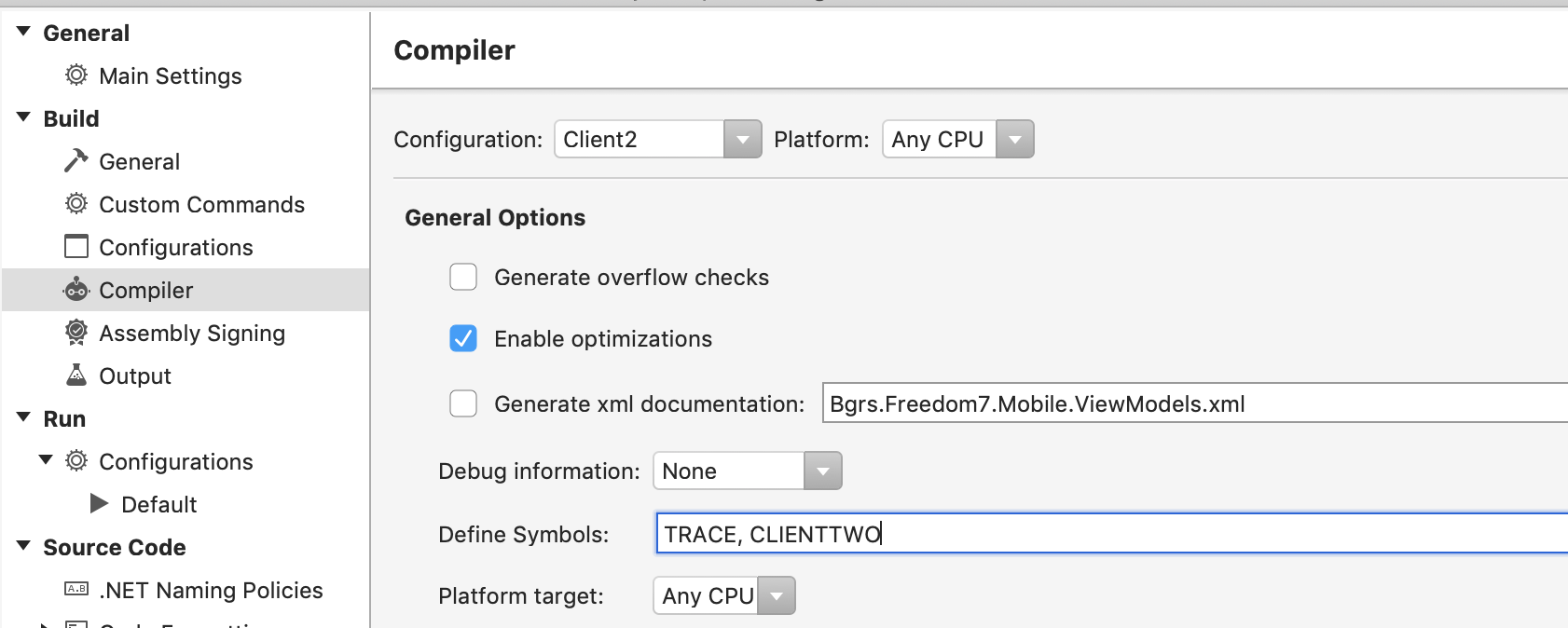Screen dimensions: 1568x628
Task: Click the Define Symbols text field
Action: click(1109, 534)
